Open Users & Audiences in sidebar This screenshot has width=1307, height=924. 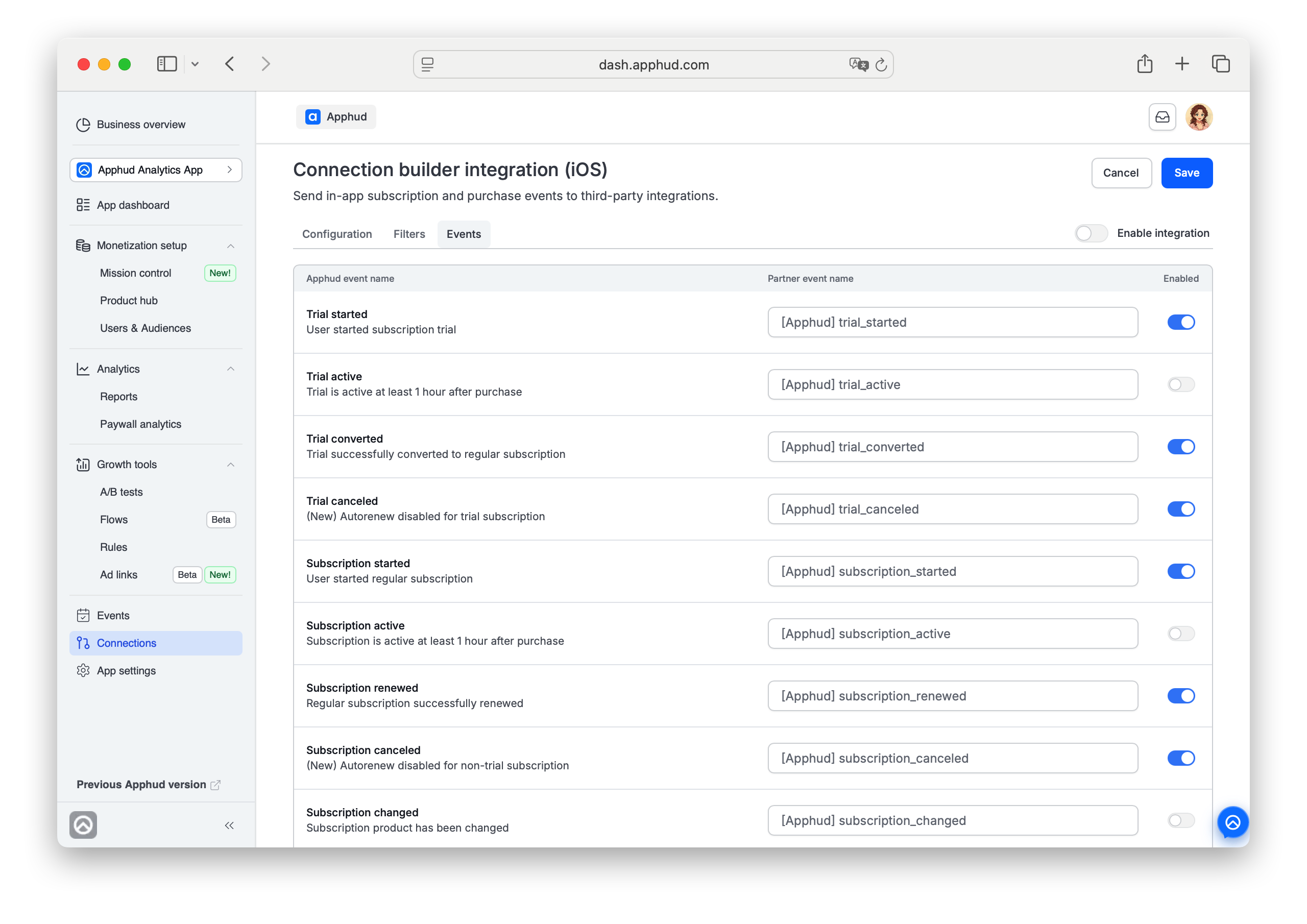click(145, 328)
